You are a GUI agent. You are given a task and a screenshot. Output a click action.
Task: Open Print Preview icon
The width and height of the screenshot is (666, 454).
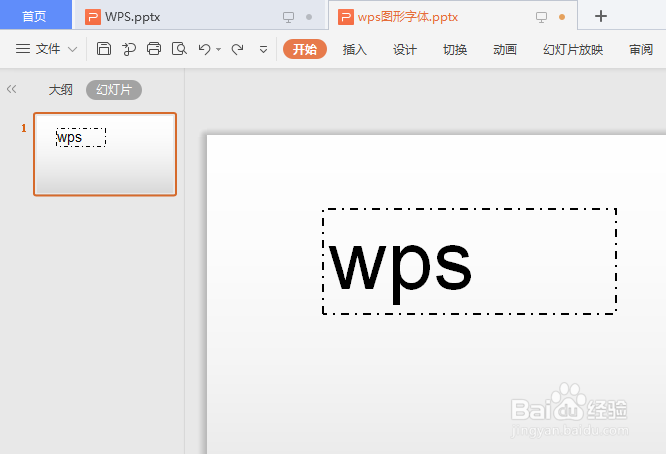pyautogui.click(x=179, y=49)
